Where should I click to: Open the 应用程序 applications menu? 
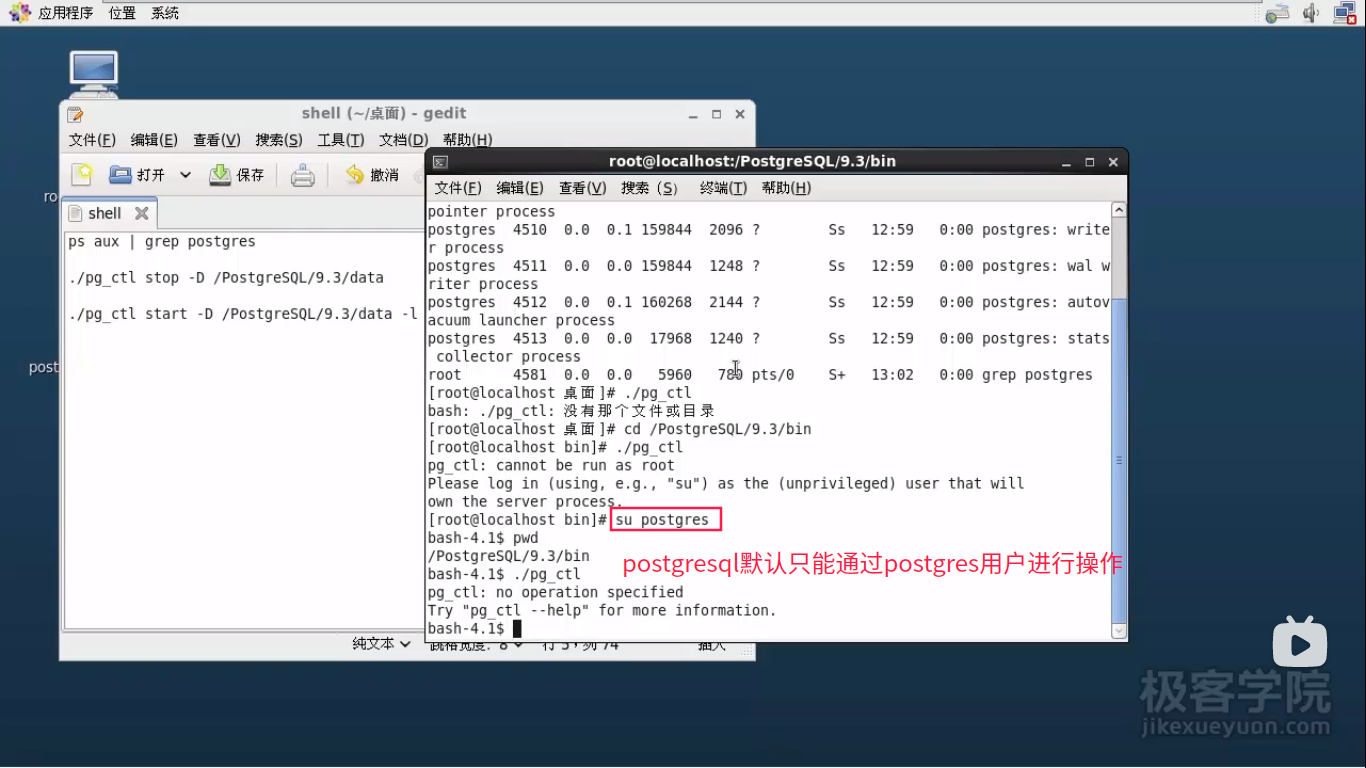coord(65,13)
